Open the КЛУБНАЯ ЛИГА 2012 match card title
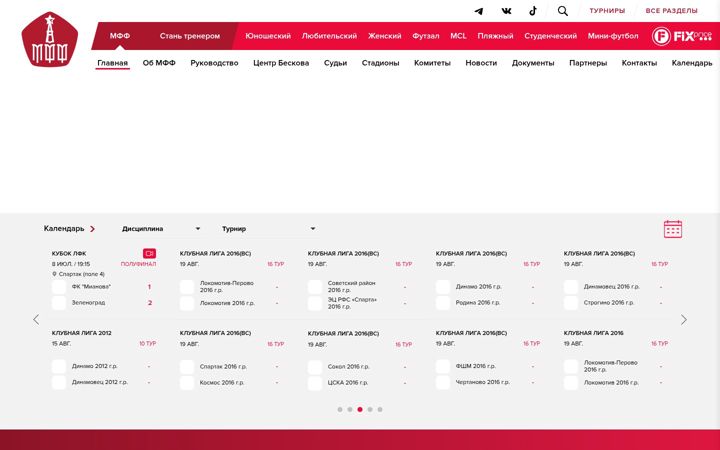The image size is (720, 450). 81,333
